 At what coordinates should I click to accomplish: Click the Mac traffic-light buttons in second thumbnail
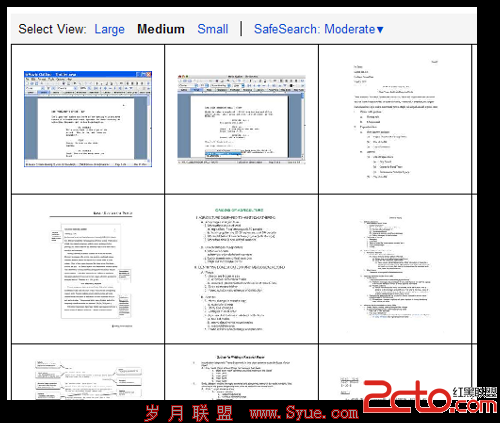pos(183,77)
